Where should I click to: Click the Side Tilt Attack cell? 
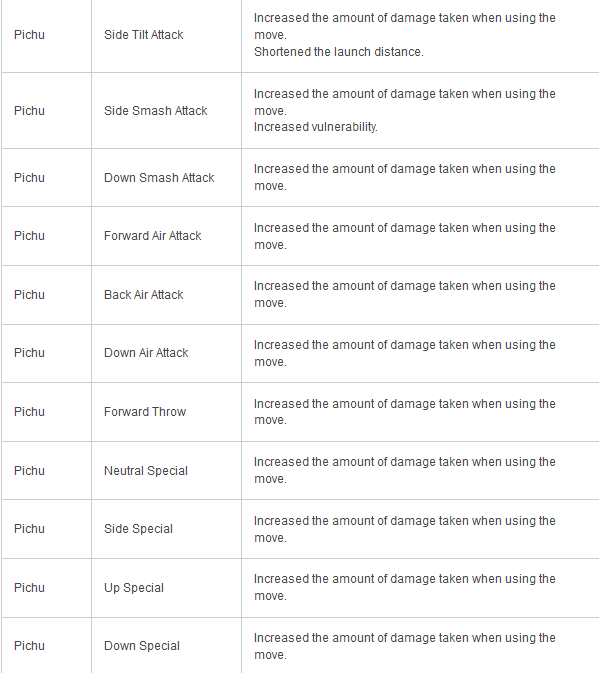point(166,35)
